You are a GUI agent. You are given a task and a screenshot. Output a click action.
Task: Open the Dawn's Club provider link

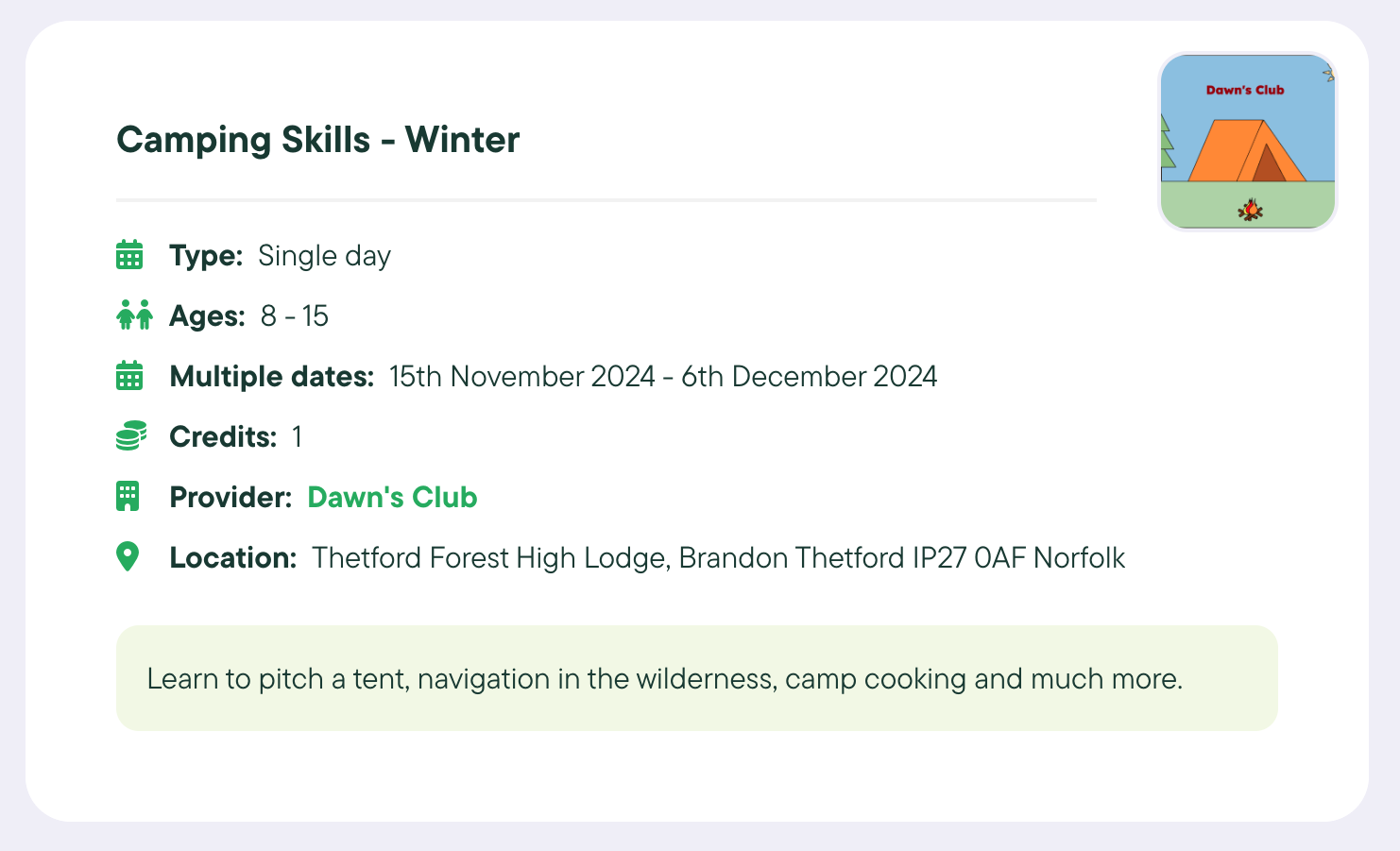[x=392, y=497]
